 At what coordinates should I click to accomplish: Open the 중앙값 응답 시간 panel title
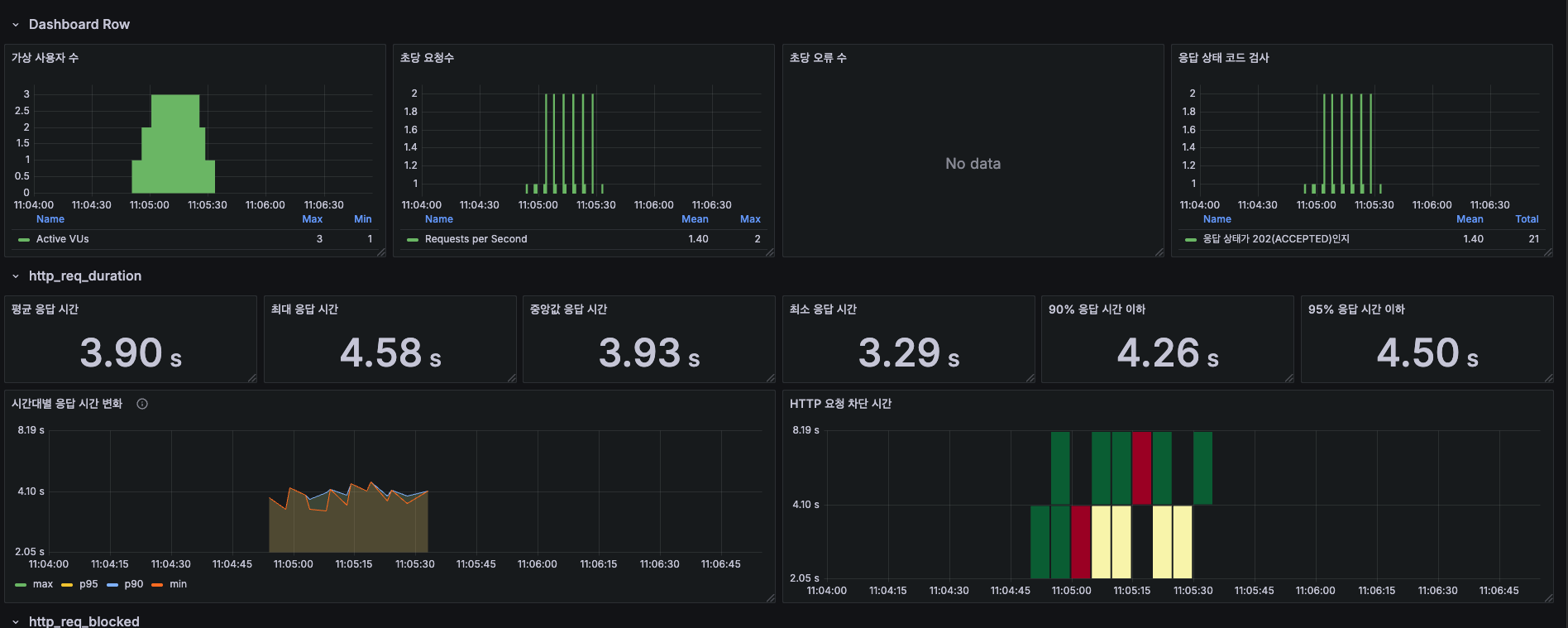coord(568,309)
